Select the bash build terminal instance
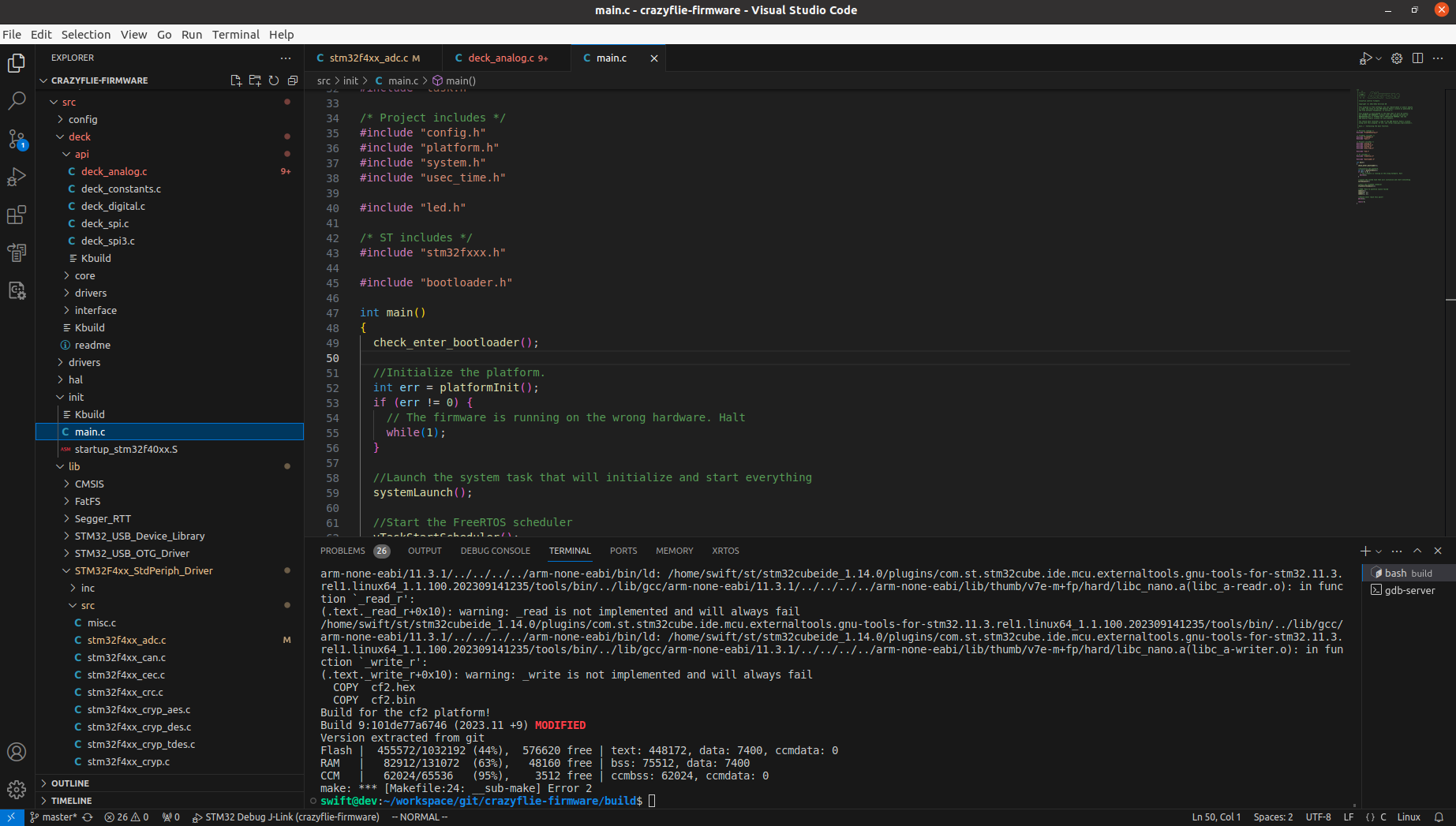 tap(1409, 573)
